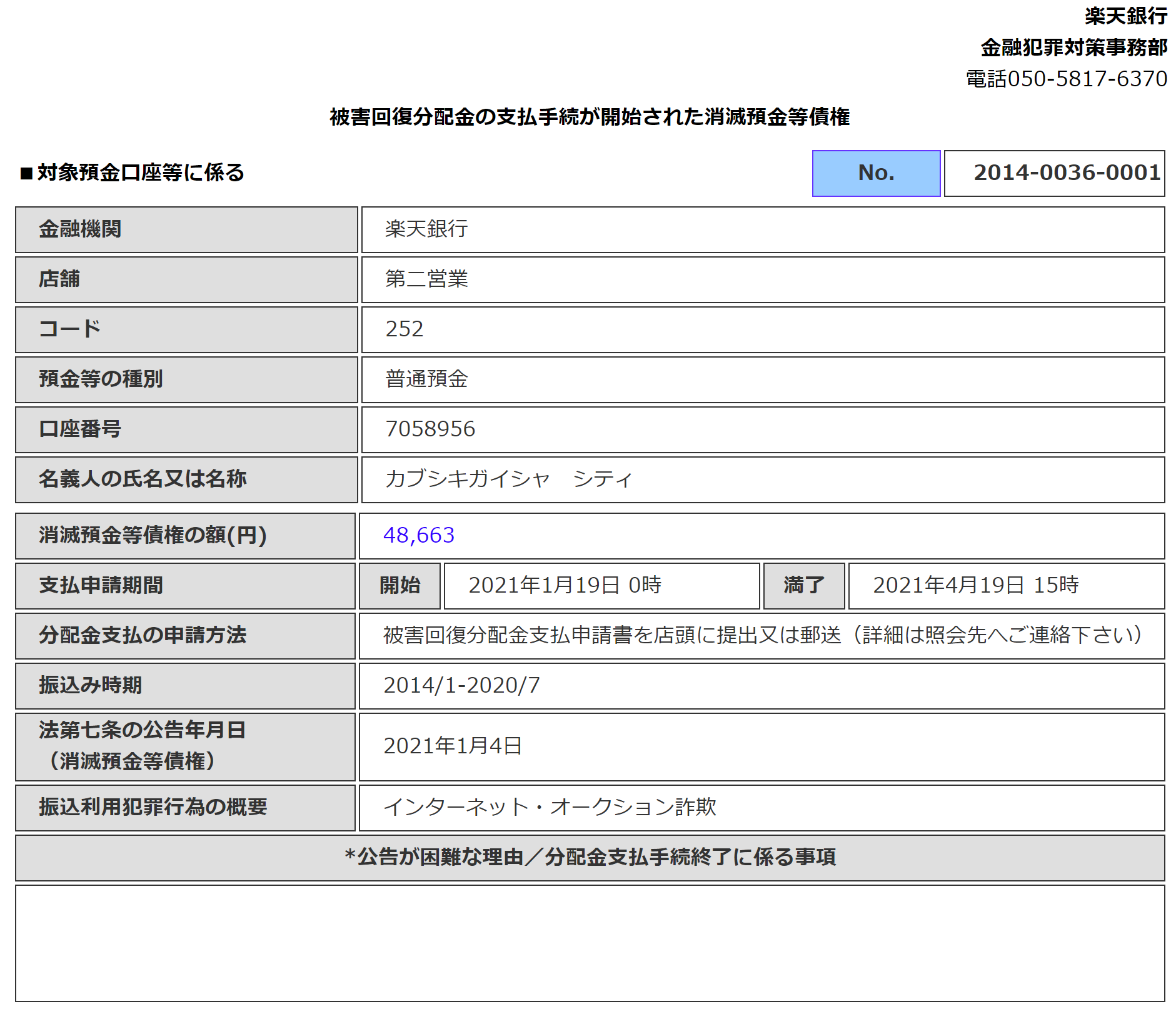Click the section heading 対象預金口座等に係る
1176x1009 pixels.
coord(141,173)
